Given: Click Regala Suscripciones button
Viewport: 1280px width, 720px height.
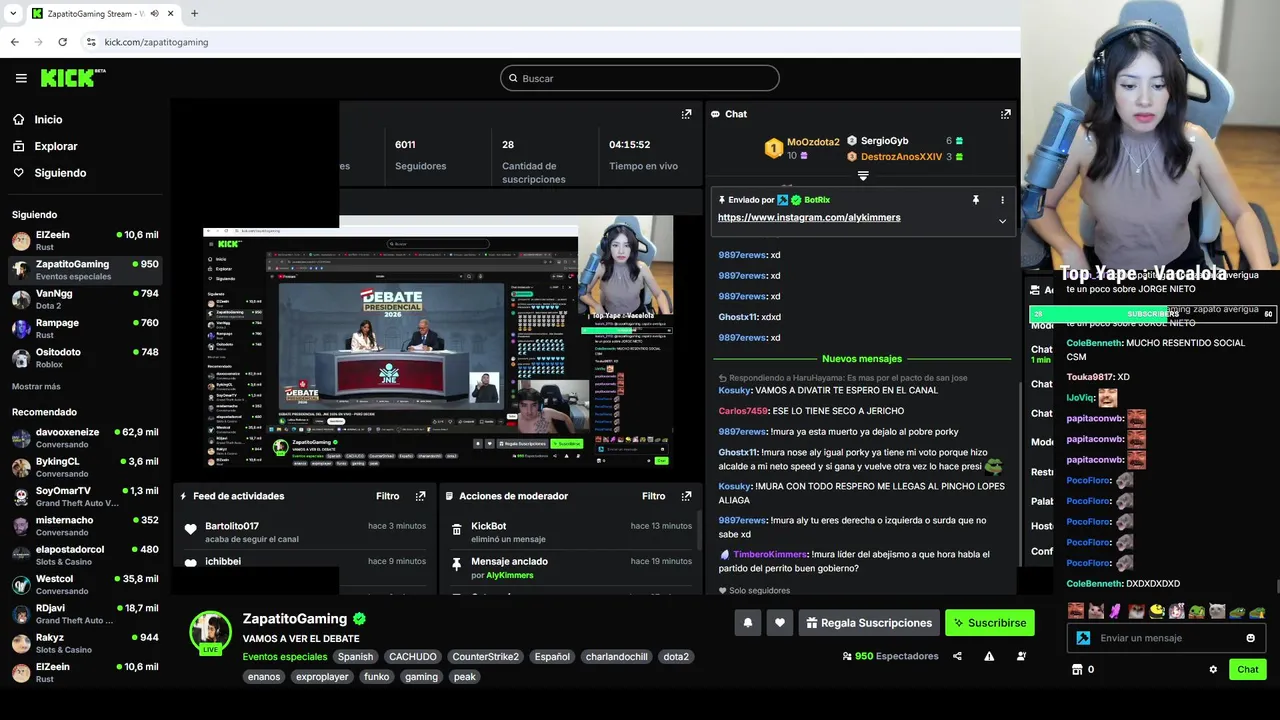Looking at the screenshot, I should 869,622.
